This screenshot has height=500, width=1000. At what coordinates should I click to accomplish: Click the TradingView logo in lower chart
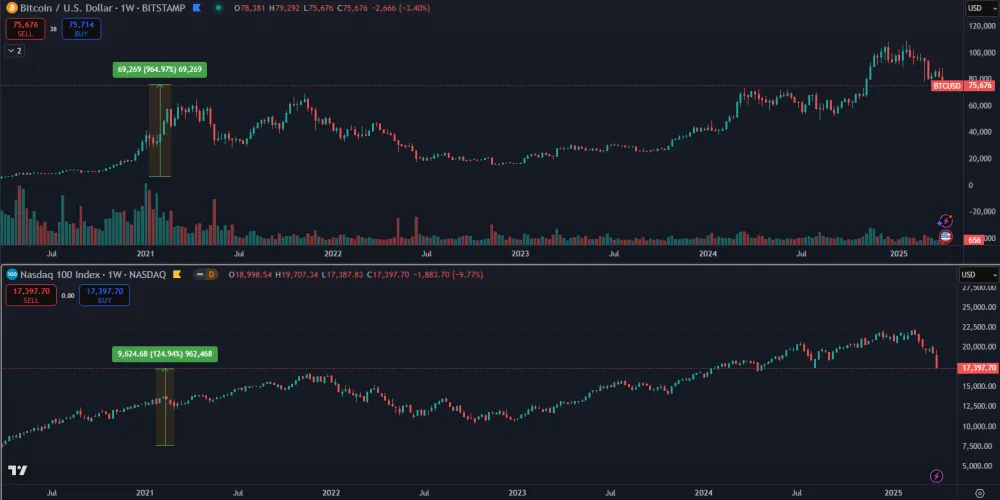tap(17, 470)
